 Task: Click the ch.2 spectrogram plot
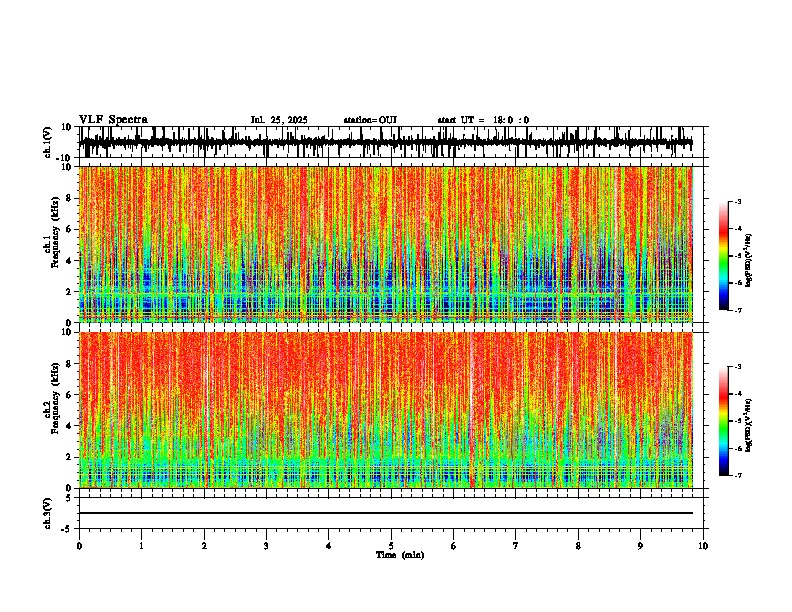coord(386,410)
